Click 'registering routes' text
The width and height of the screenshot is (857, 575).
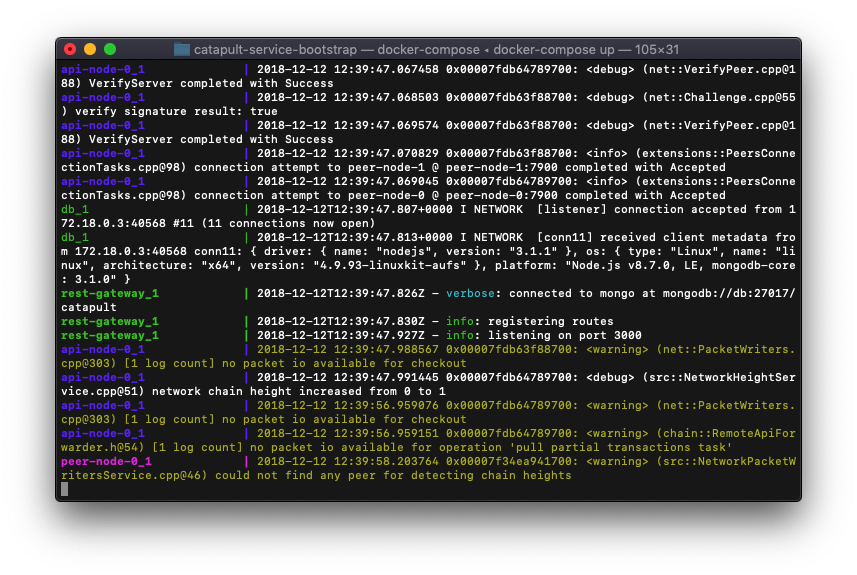(x=551, y=321)
